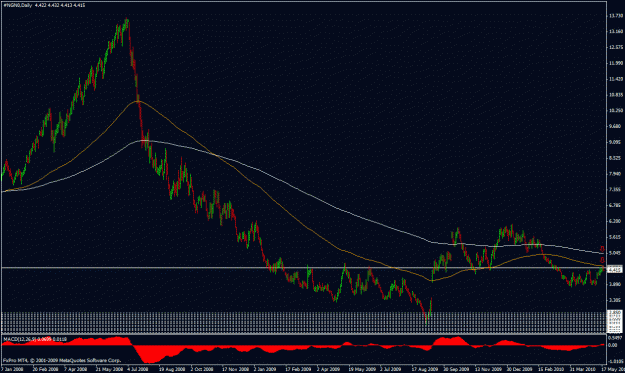Click the 2 Oct 2008 date label
Screen dimensions: 625x373
pos(202,369)
